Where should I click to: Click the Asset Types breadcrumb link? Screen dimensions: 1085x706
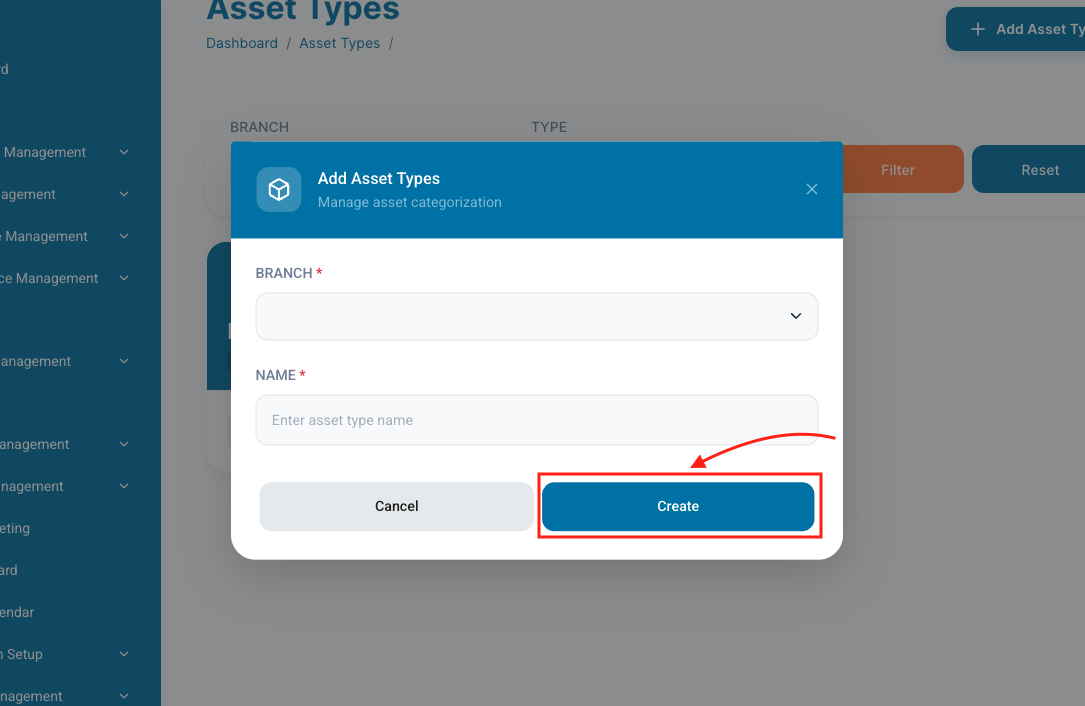(339, 43)
